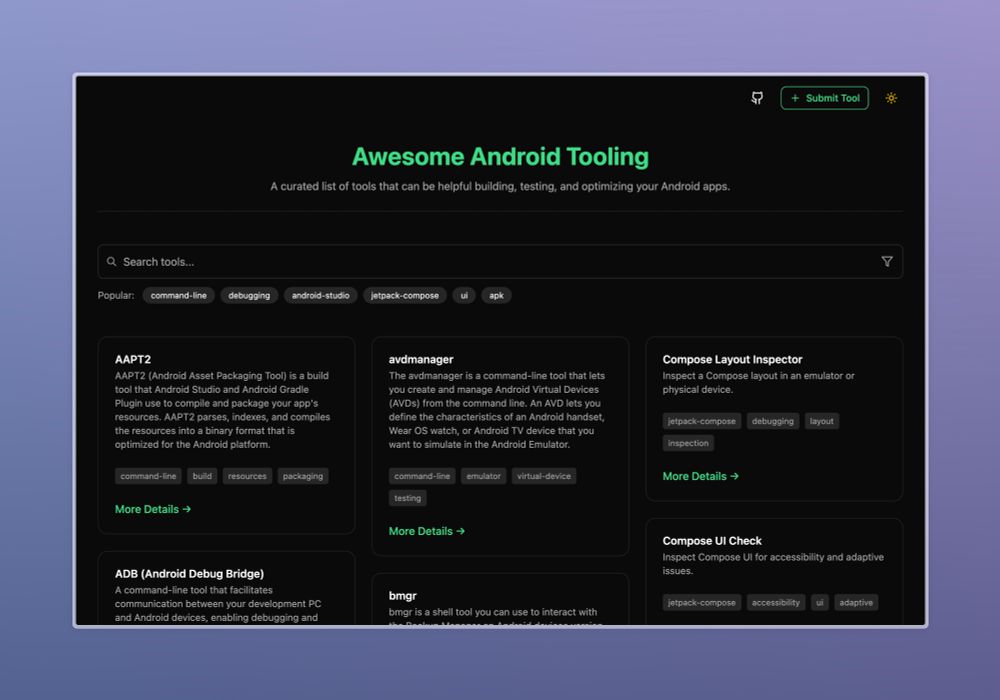This screenshot has height=700, width=1000.
Task: Click the adaptive tag on Compose UI Check
Action: [856, 602]
